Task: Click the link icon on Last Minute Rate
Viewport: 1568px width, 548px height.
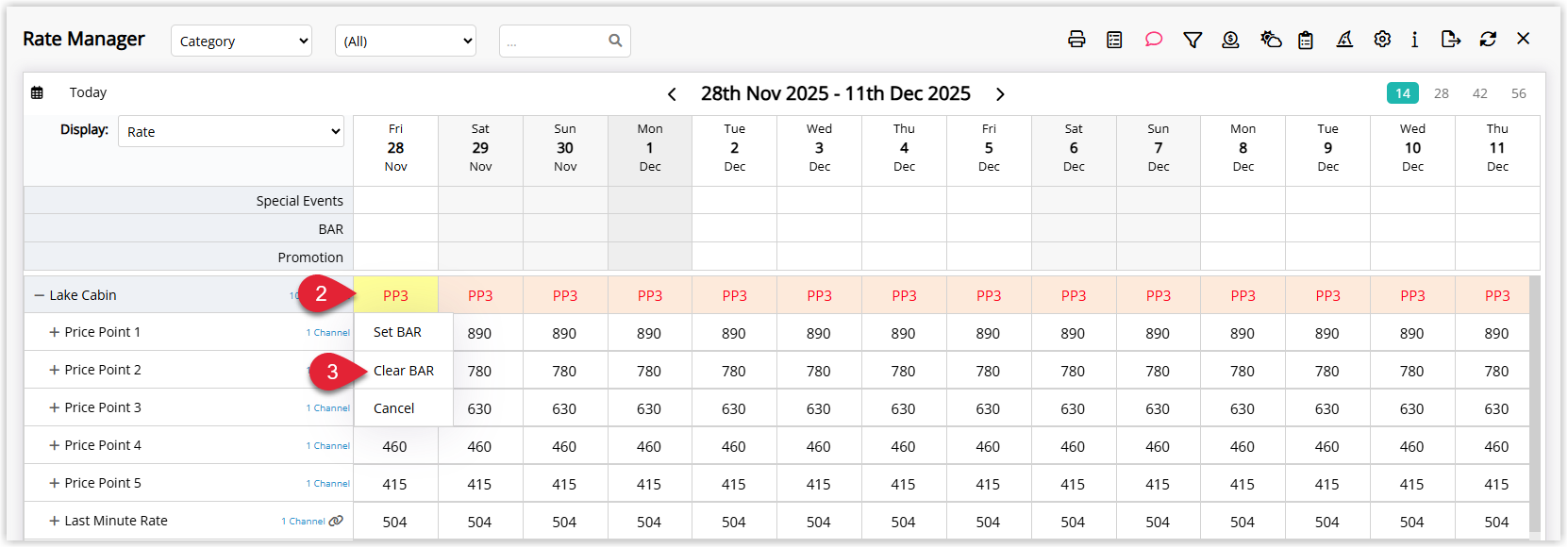Action: (336, 521)
